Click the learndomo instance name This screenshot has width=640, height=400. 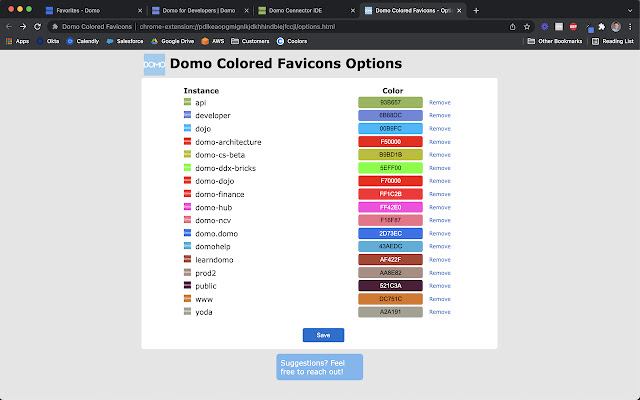coord(214,260)
